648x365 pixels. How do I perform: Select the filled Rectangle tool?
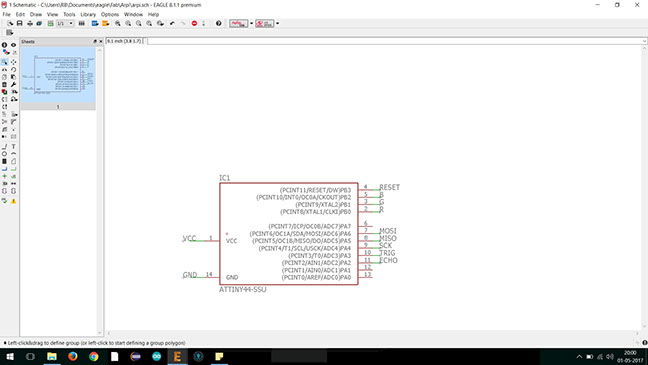[x=4, y=161]
